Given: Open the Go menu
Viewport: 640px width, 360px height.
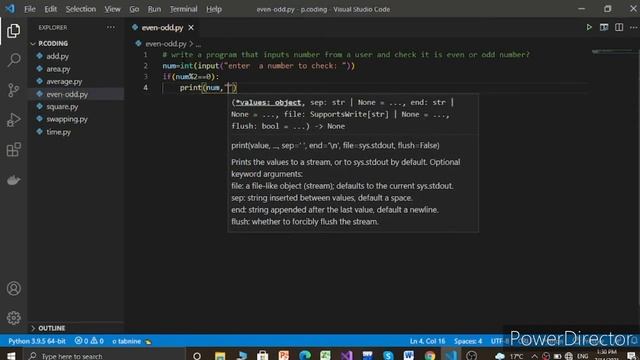Looking at the screenshot, I should [x=134, y=9].
